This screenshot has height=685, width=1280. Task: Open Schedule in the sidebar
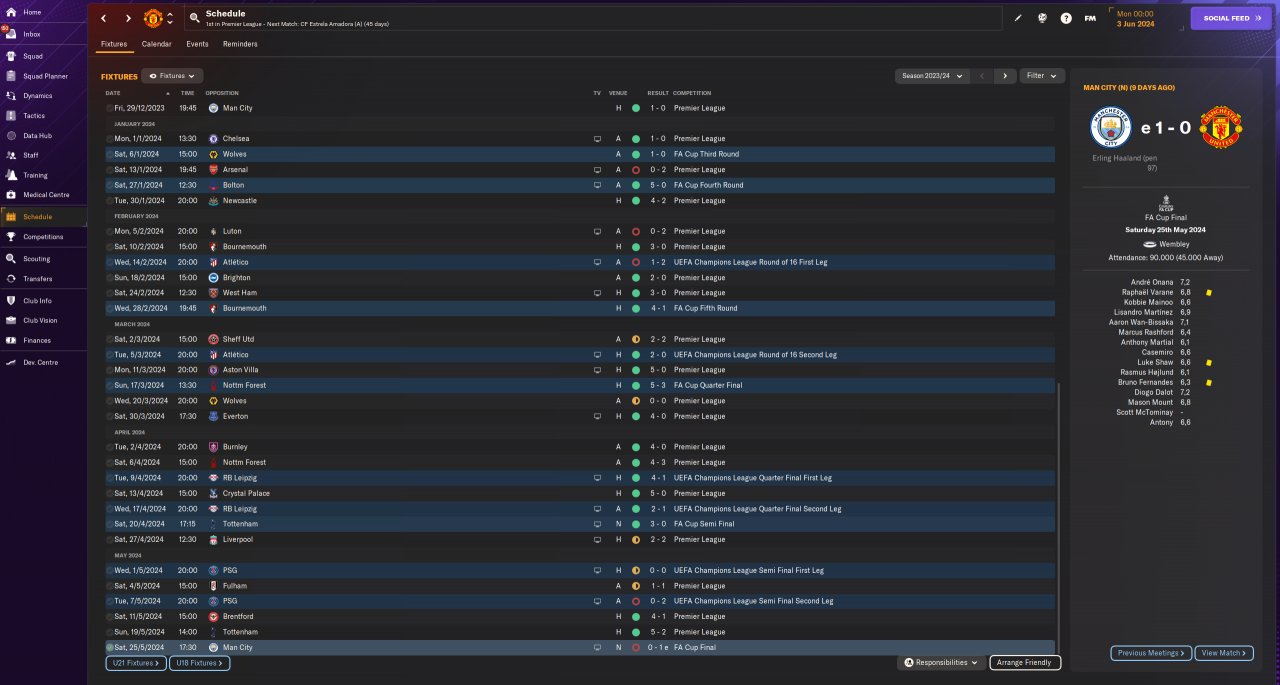coord(43,216)
